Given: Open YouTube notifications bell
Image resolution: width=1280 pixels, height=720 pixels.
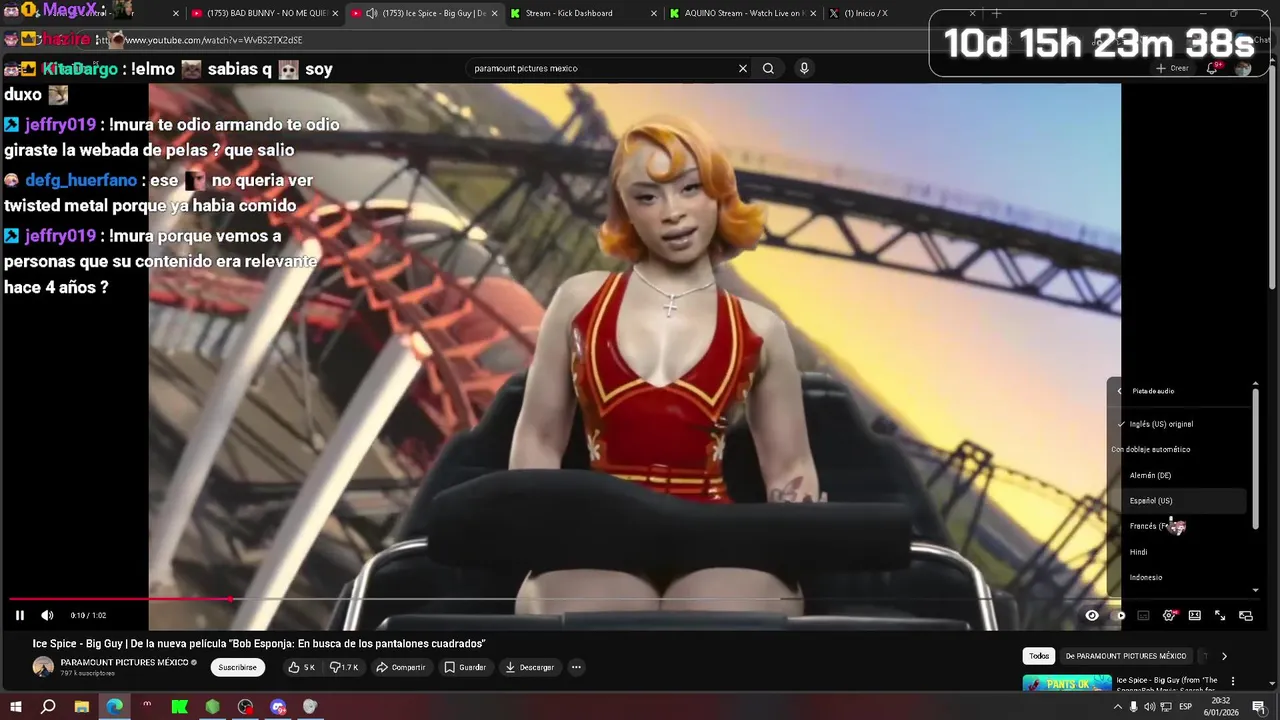Looking at the screenshot, I should click(x=1212, y=68).
